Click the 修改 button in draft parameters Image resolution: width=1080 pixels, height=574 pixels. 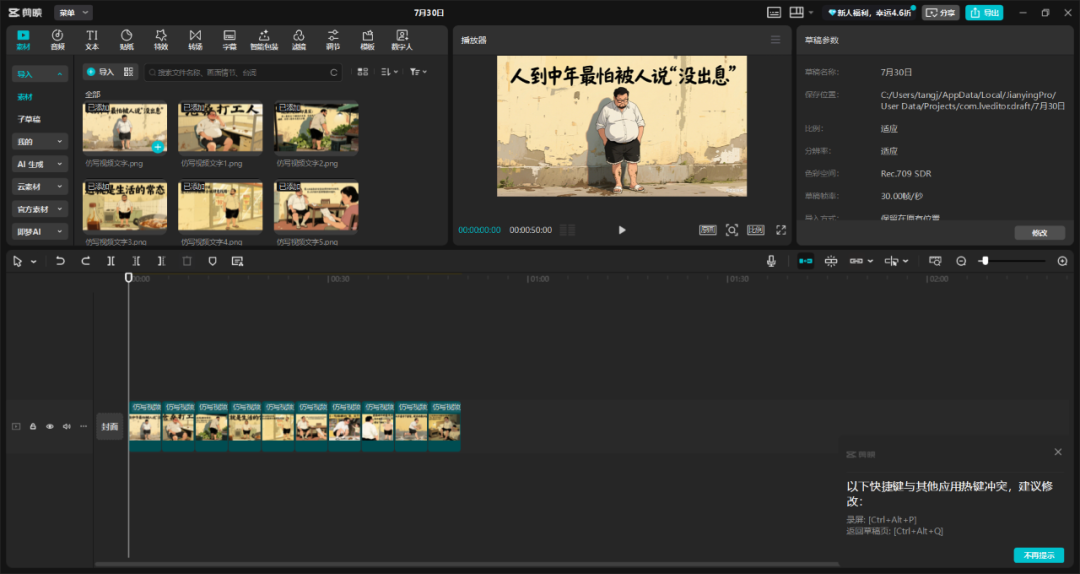(x=1039, y=233)
